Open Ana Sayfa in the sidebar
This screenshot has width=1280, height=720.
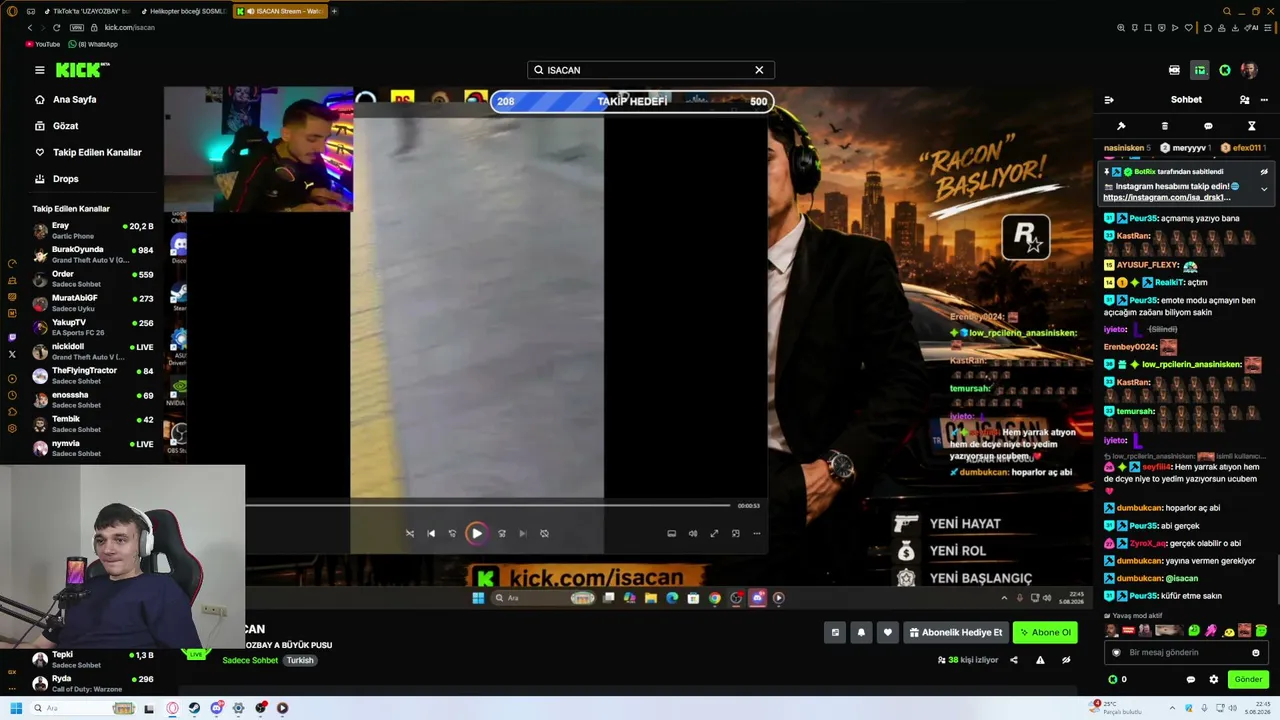(x=74, y=100)
